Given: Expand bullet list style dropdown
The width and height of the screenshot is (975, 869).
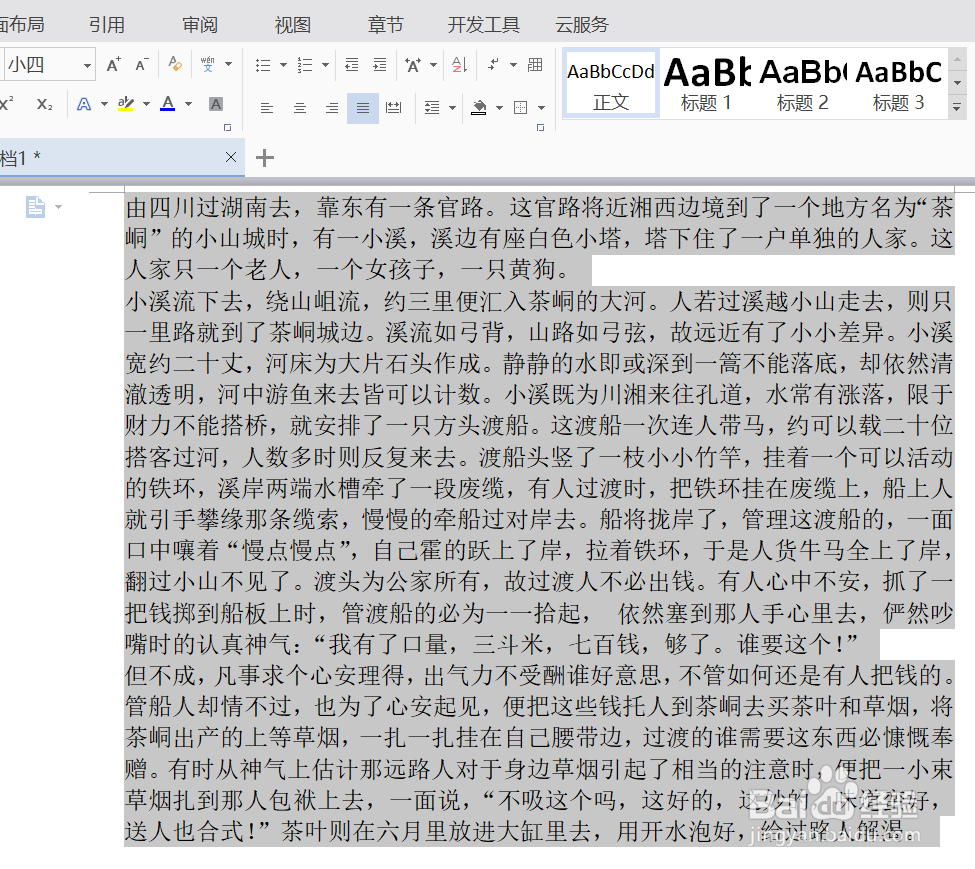Looking at the screenshot, I should pyautogui.click(x=284, y=65).
